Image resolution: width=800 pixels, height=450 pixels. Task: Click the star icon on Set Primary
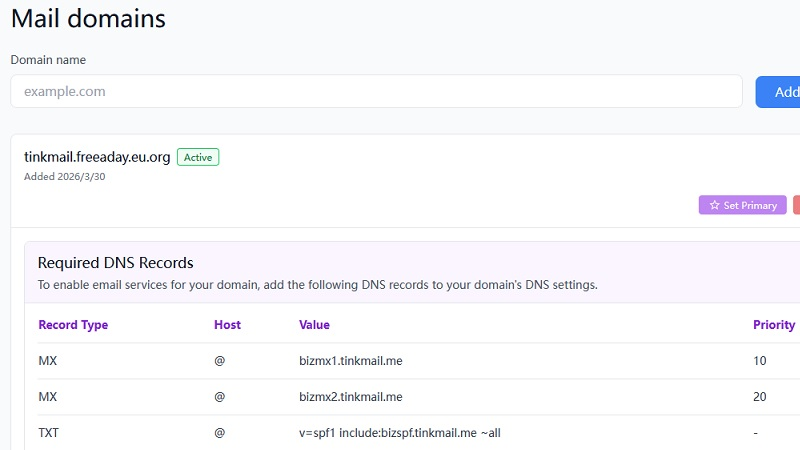tap(714, 205)
